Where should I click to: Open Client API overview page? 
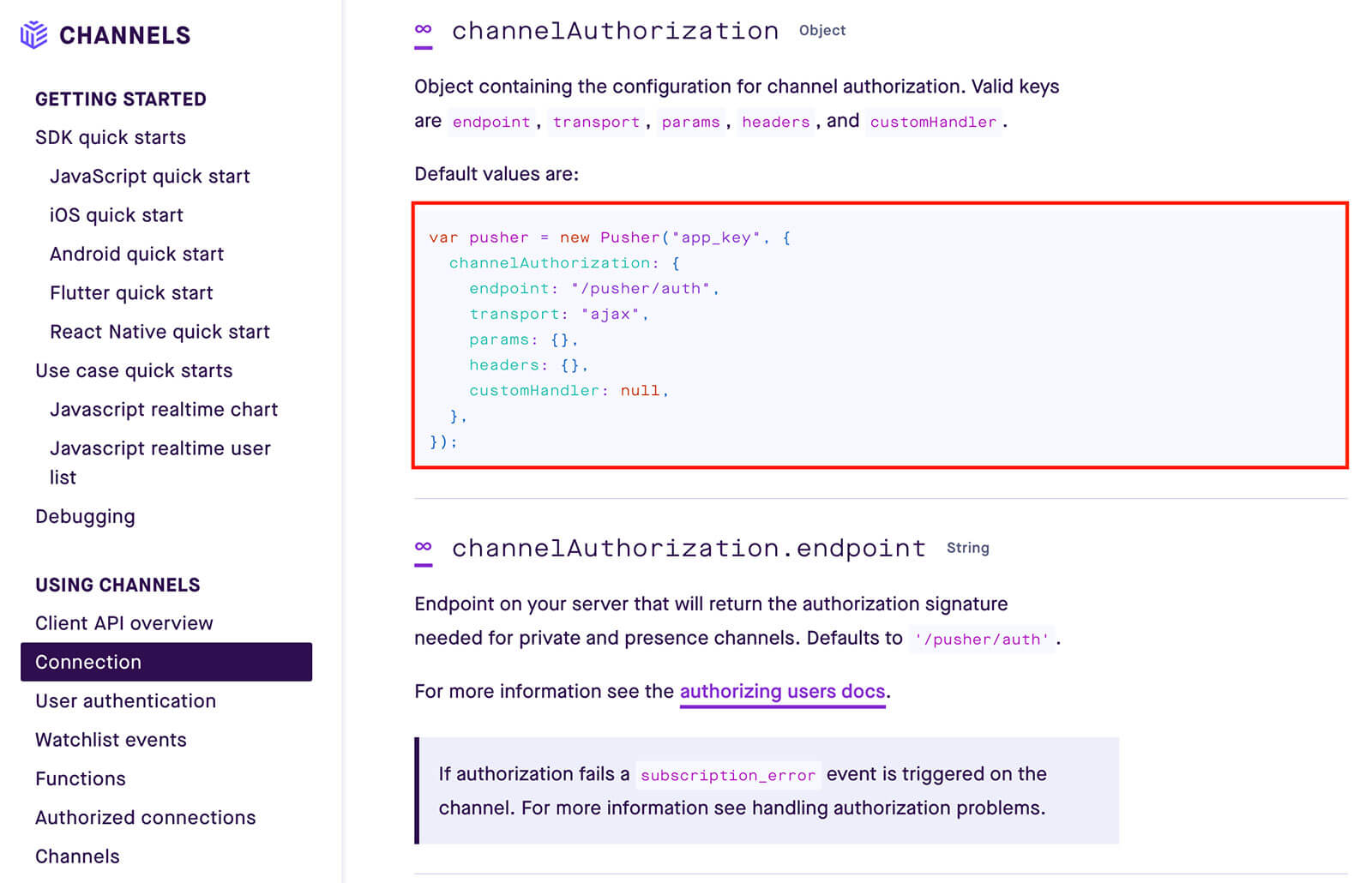click(x=123, y=623)
